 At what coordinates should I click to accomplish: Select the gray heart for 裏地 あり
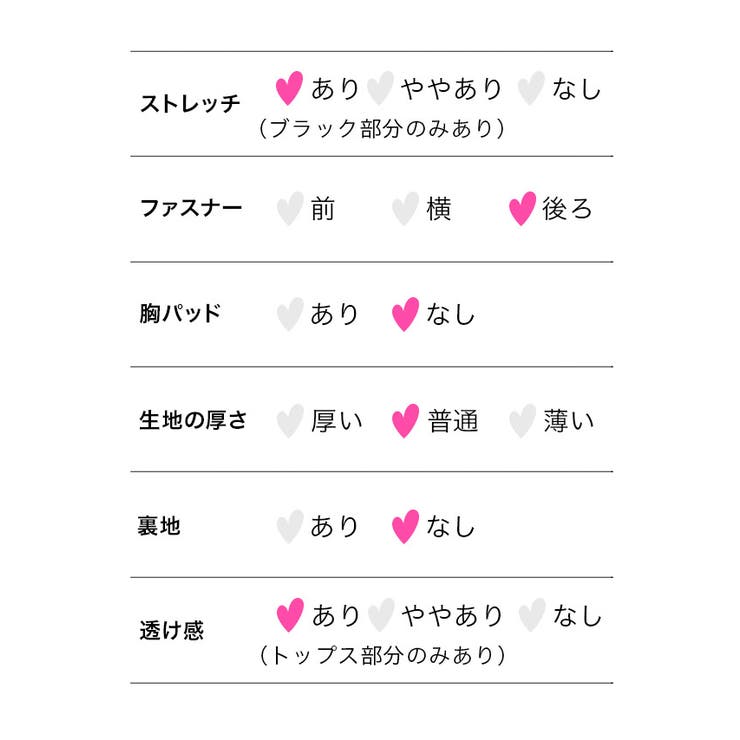point(290,527)
